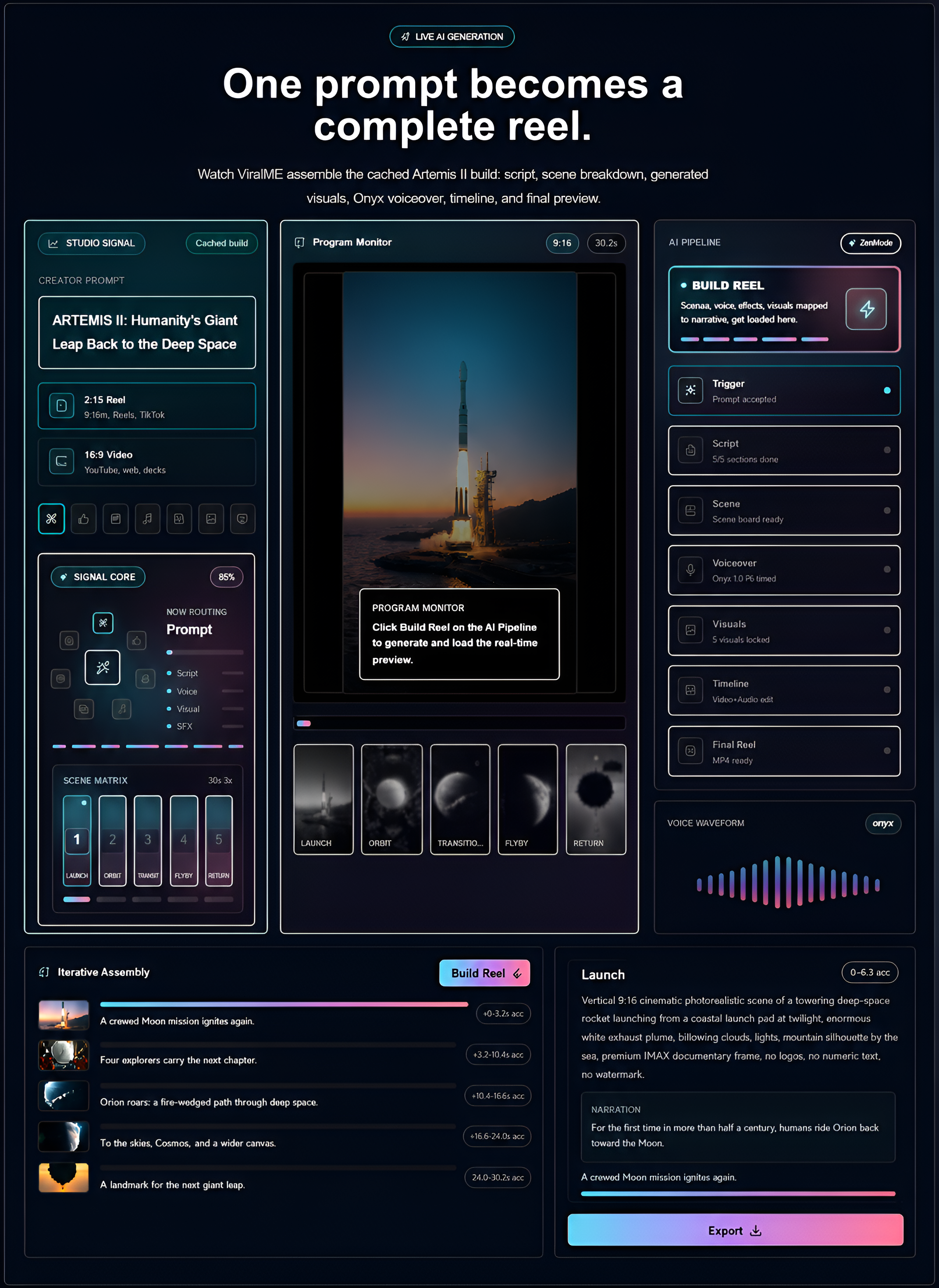Click the 16:9 Video format icon

click(x=61, y=461)
